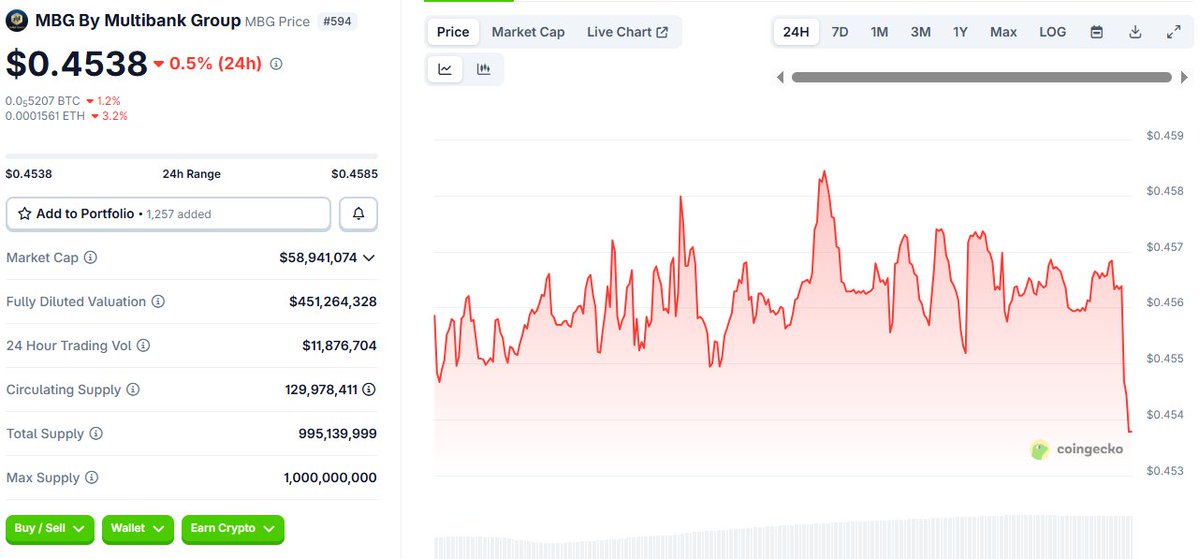Click the download chart data icon
The height and width of the screenshot is (559, 1199).
coord(1136,32)
